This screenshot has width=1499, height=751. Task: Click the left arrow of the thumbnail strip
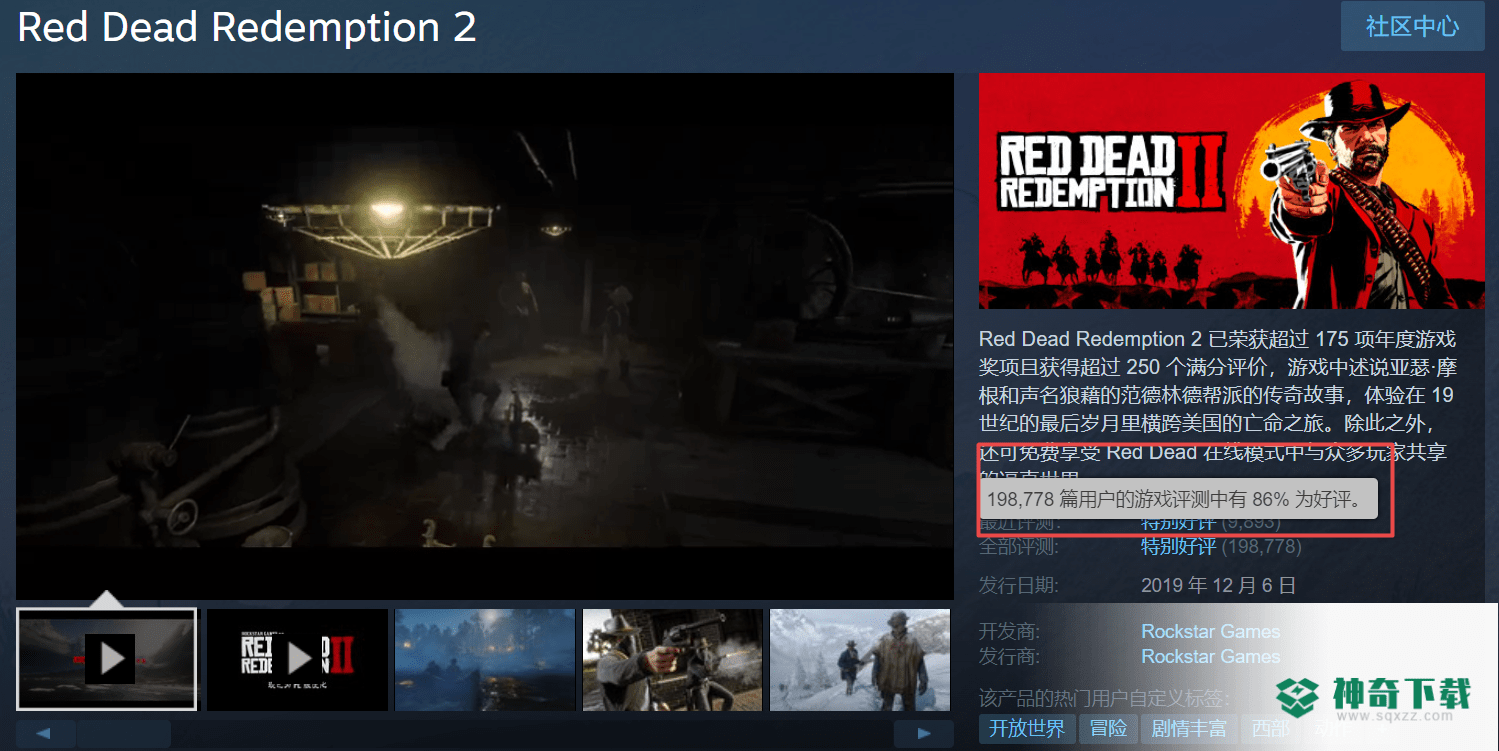click(x=45, y=734)
